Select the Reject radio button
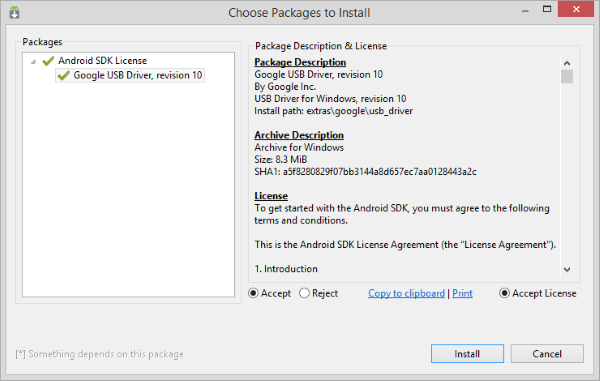The width and height of the screenshot is (600, 381). [304, 293]
